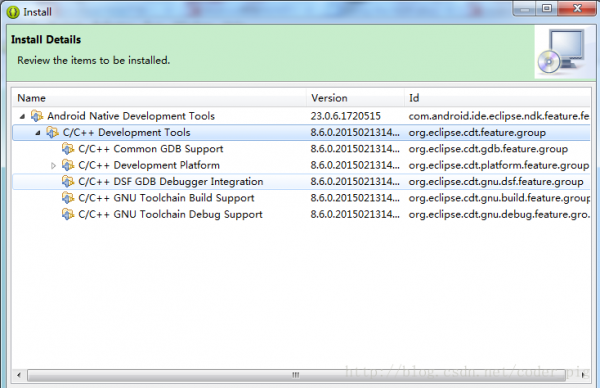This screenshot has height=388, width=600.
Task: Sort by the Version column header
Action: (x=355, y=98)
